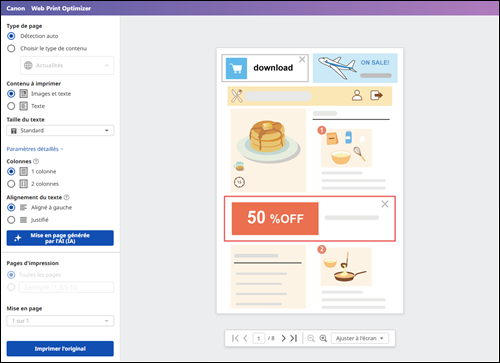Click the ON SALE airplane banner
The width and height of the screenshot is (500, 363).
pyautogui.click(x=355, y=68)
